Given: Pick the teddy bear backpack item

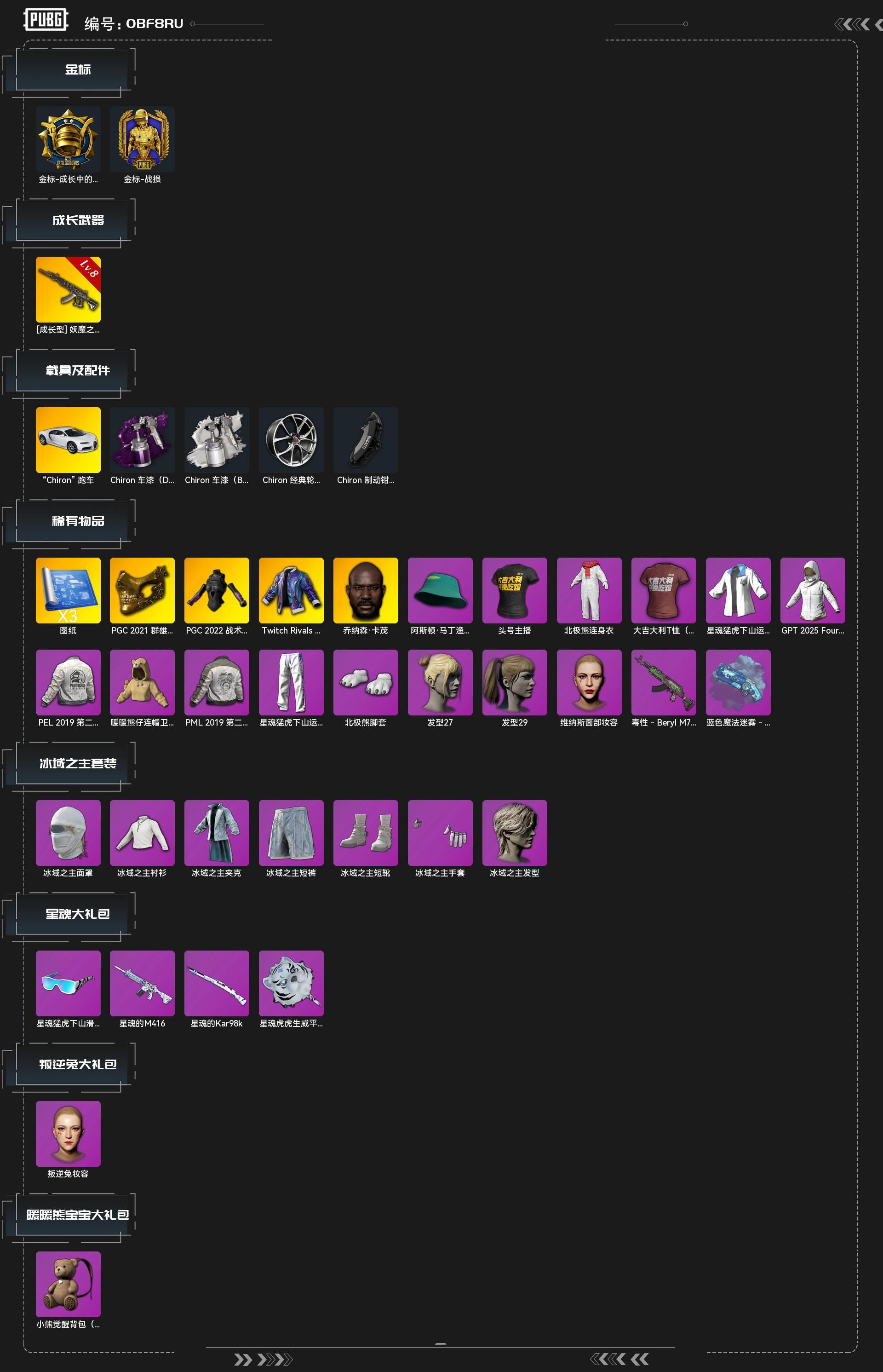Looking at the screenshot, I should 68,1284.
